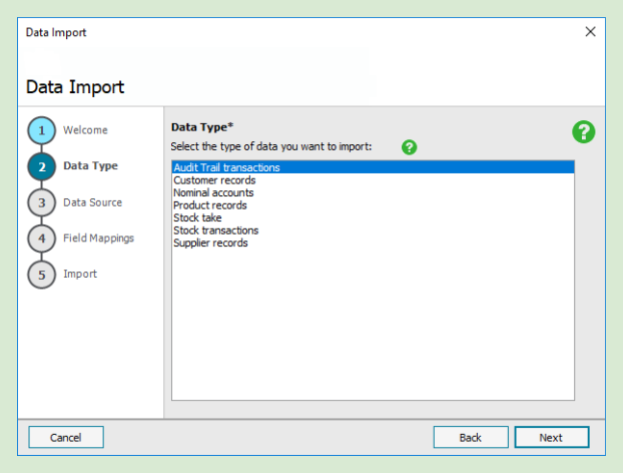Choose Stock transactions list entry
Image resolution: width=623 pixels, height=473 pixels.
(x=216, y=230)
